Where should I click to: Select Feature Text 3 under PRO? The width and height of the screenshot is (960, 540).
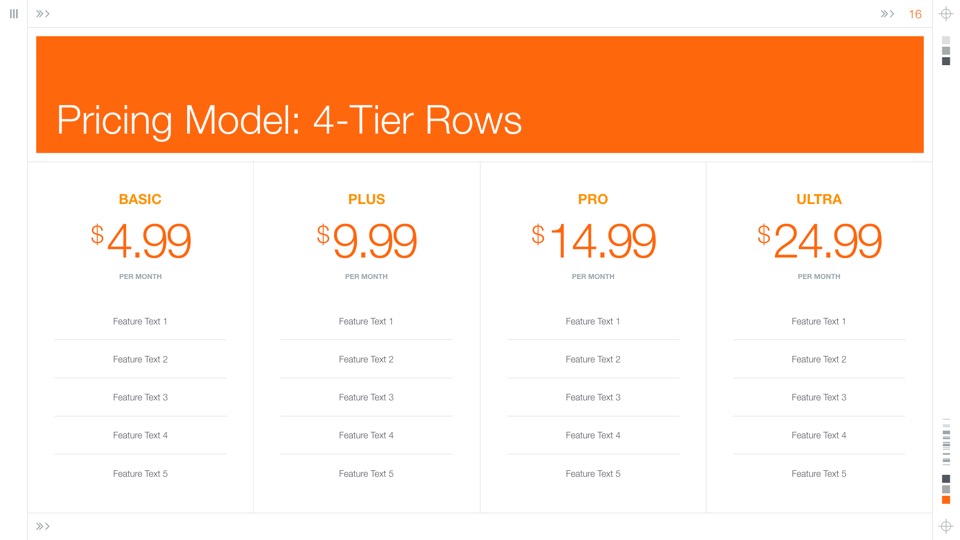(x=593, y=397)
